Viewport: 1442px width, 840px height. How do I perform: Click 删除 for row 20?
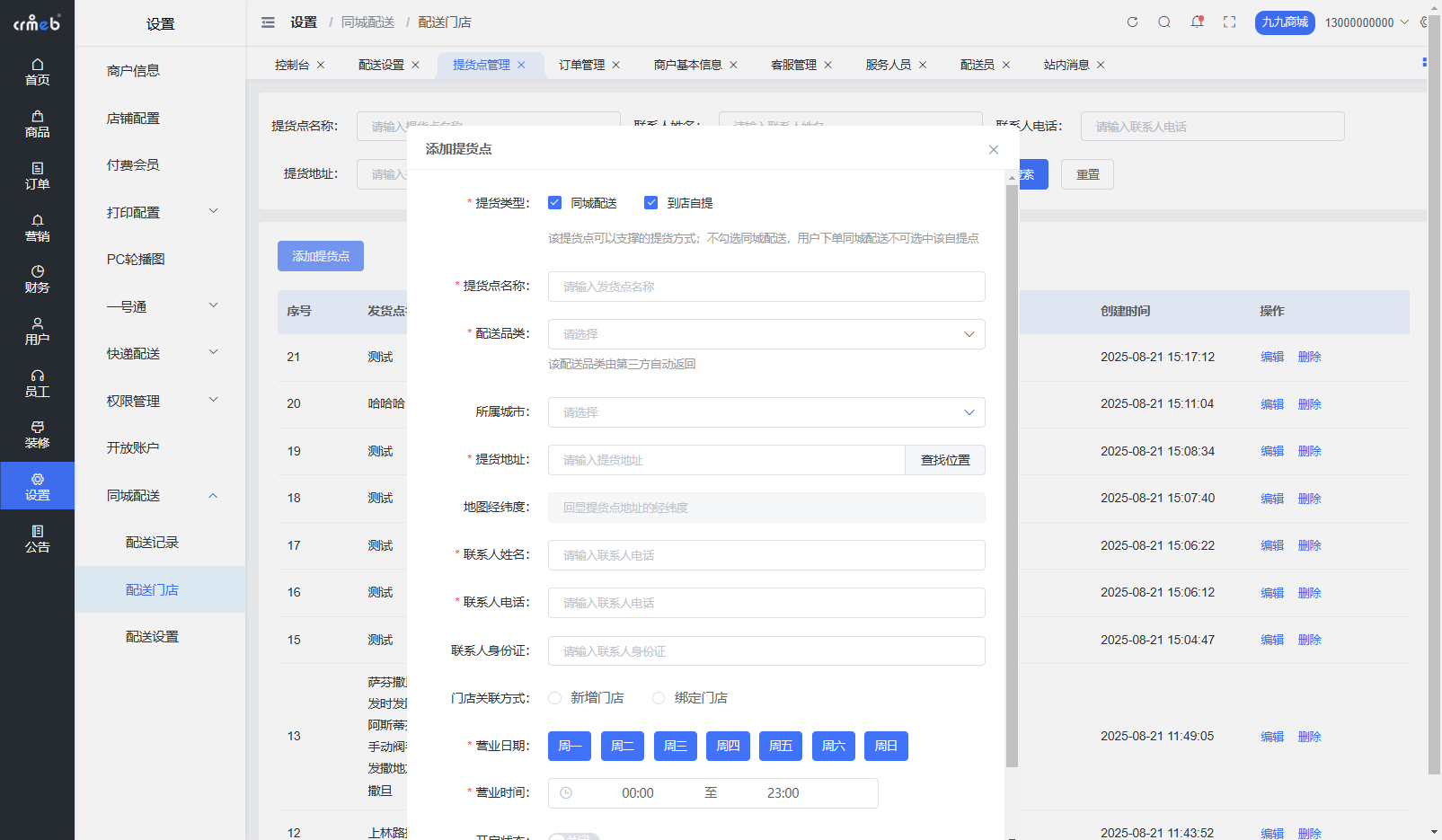coord(1310,404)
